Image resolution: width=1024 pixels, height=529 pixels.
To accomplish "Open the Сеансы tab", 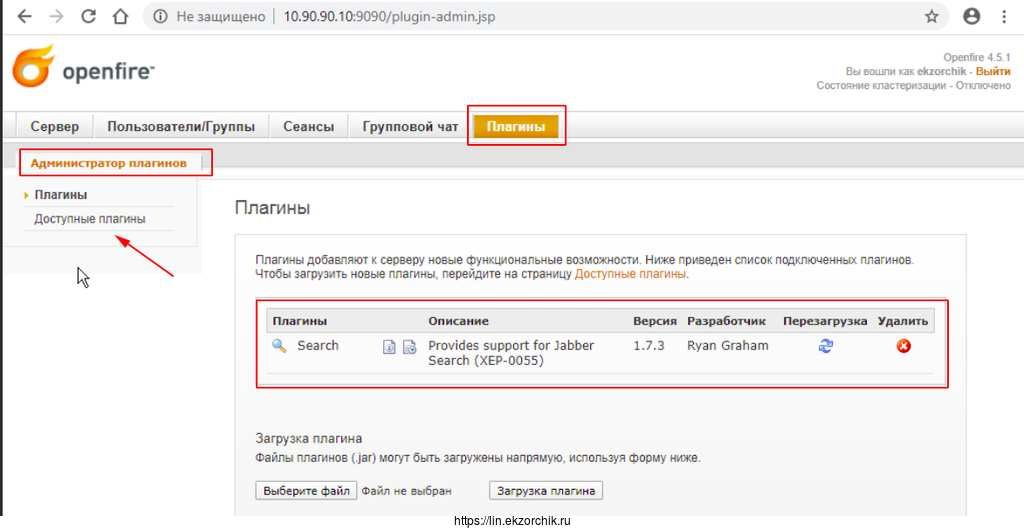I will point(309,127).
